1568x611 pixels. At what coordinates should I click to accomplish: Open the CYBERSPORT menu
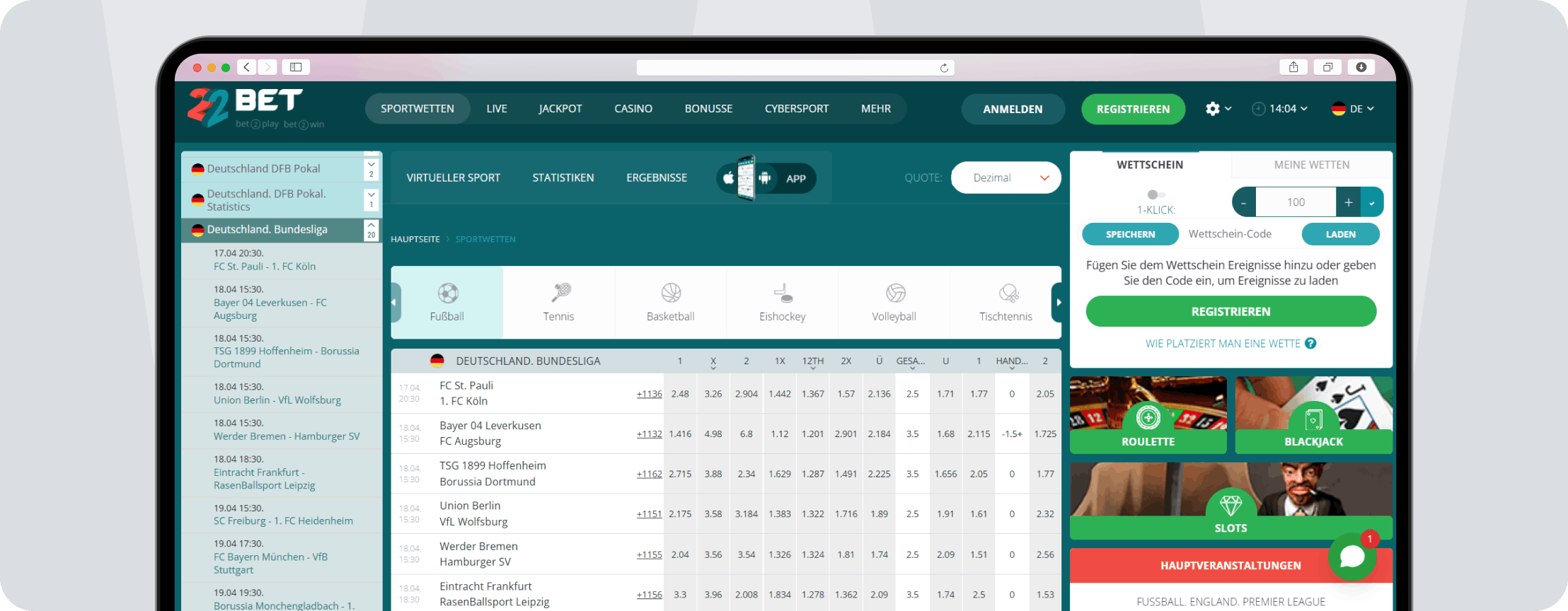[x=797, y=109]
